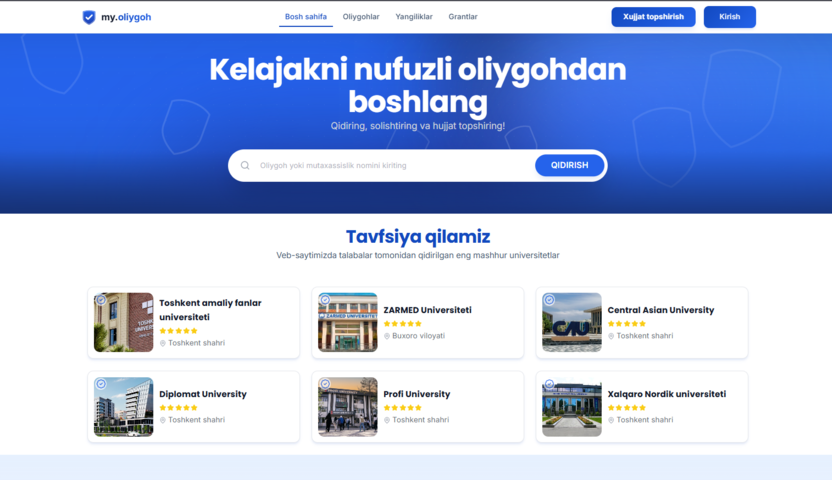Click the my.oliygoh site name text

coord(126,17)
